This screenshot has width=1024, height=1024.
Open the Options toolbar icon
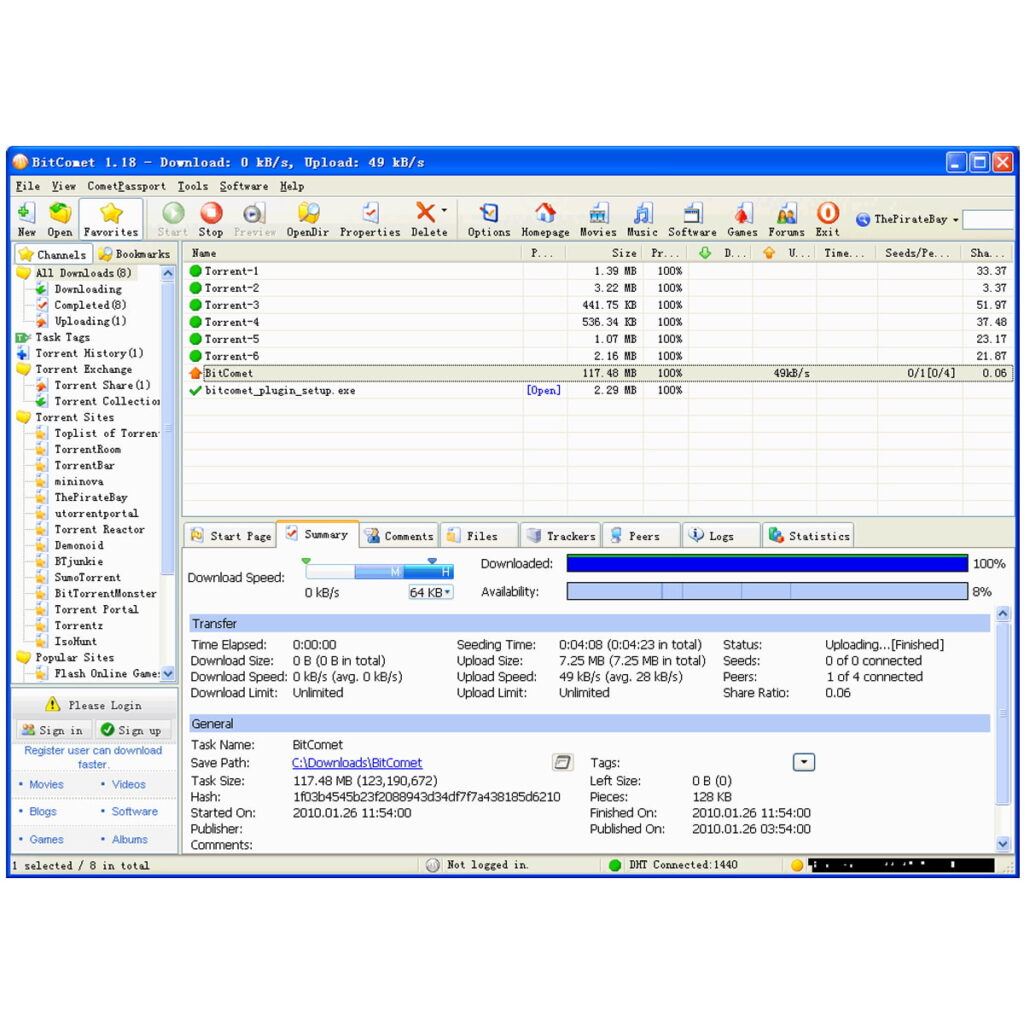(x=488, y=219)
